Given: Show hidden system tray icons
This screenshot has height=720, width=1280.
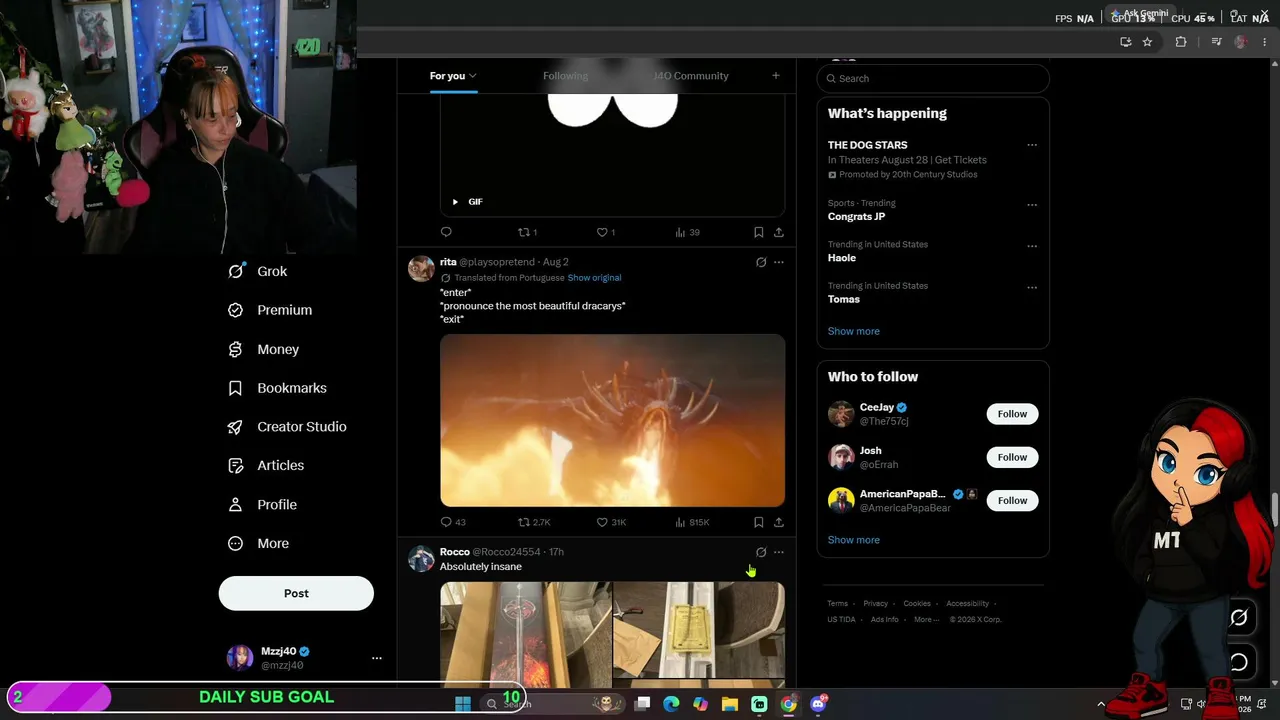Looking at the screenshot, I should point(1101,704).
